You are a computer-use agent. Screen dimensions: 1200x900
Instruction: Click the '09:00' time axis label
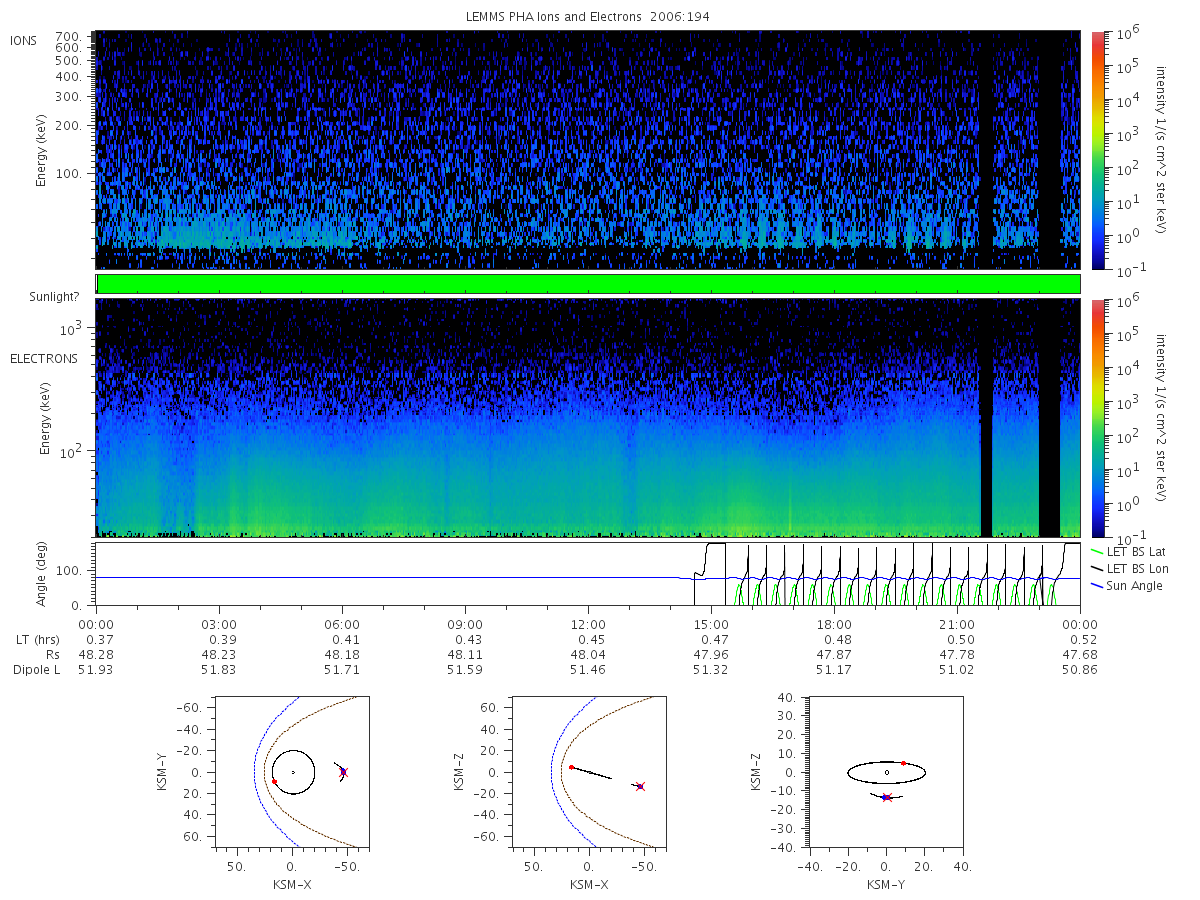pyautogui.click(x=465, y=624)
